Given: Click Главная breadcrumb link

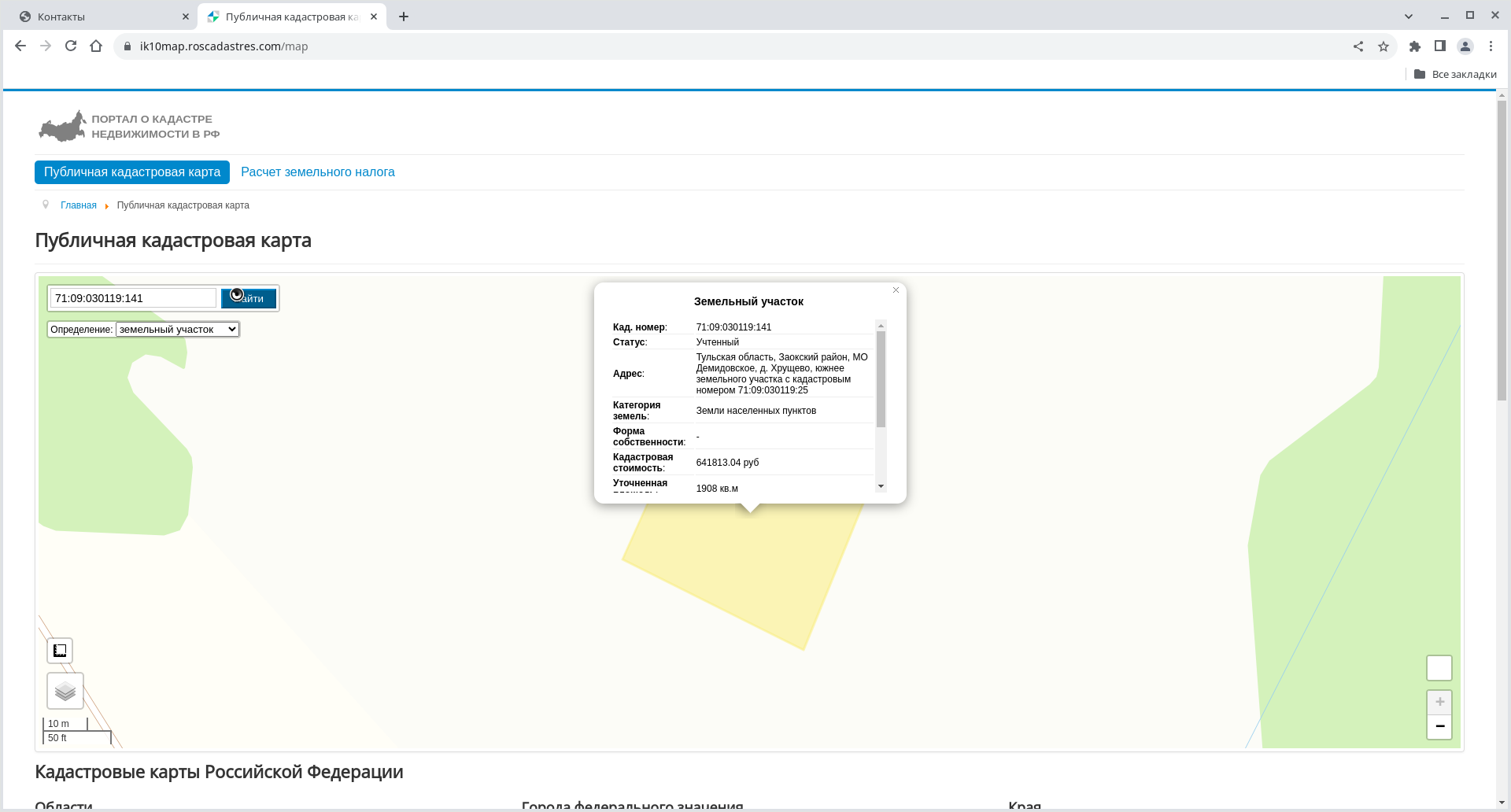Looking at the screenshot, I should pos(79,205).
